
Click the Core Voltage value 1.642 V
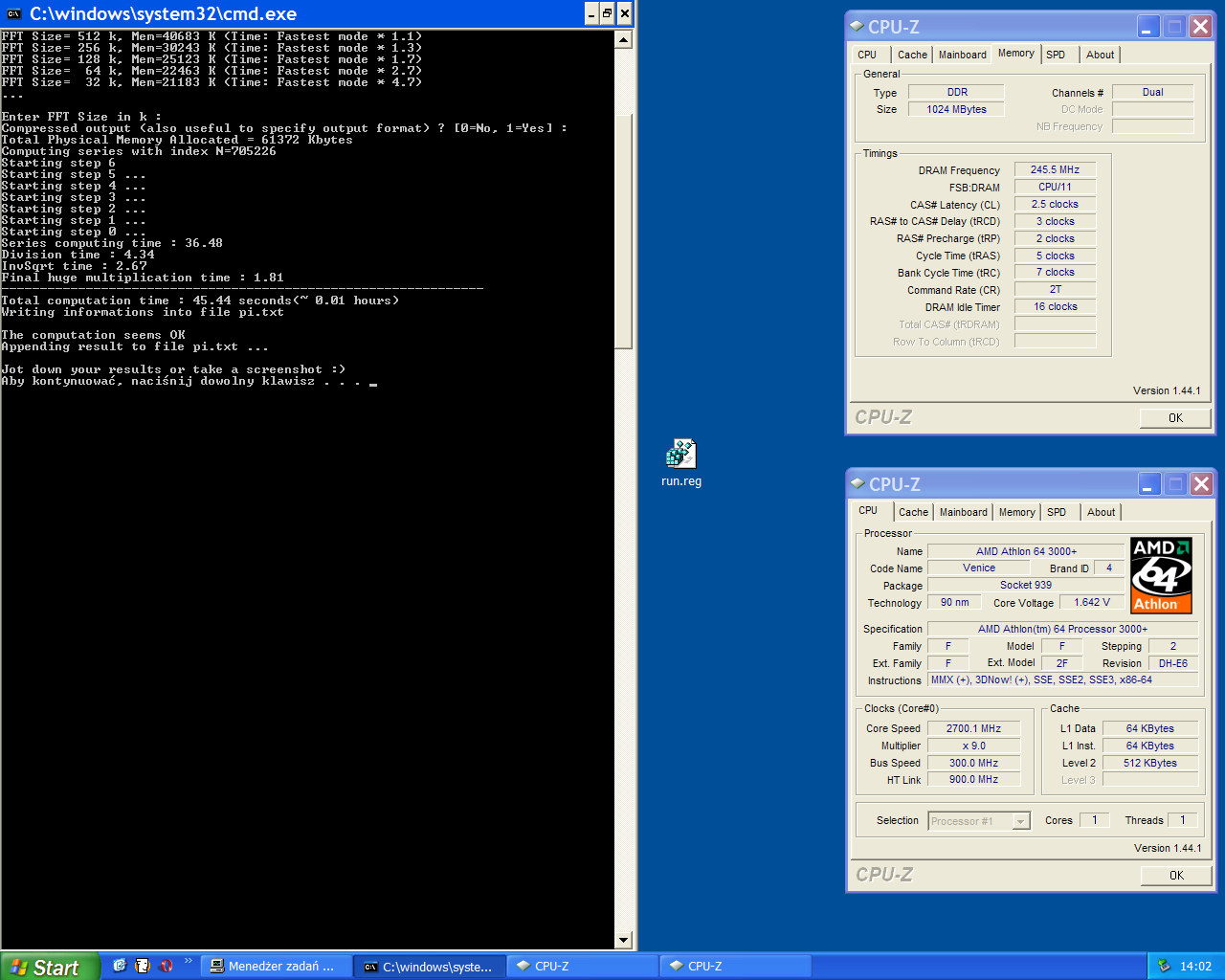click(x=1092, y=602)
